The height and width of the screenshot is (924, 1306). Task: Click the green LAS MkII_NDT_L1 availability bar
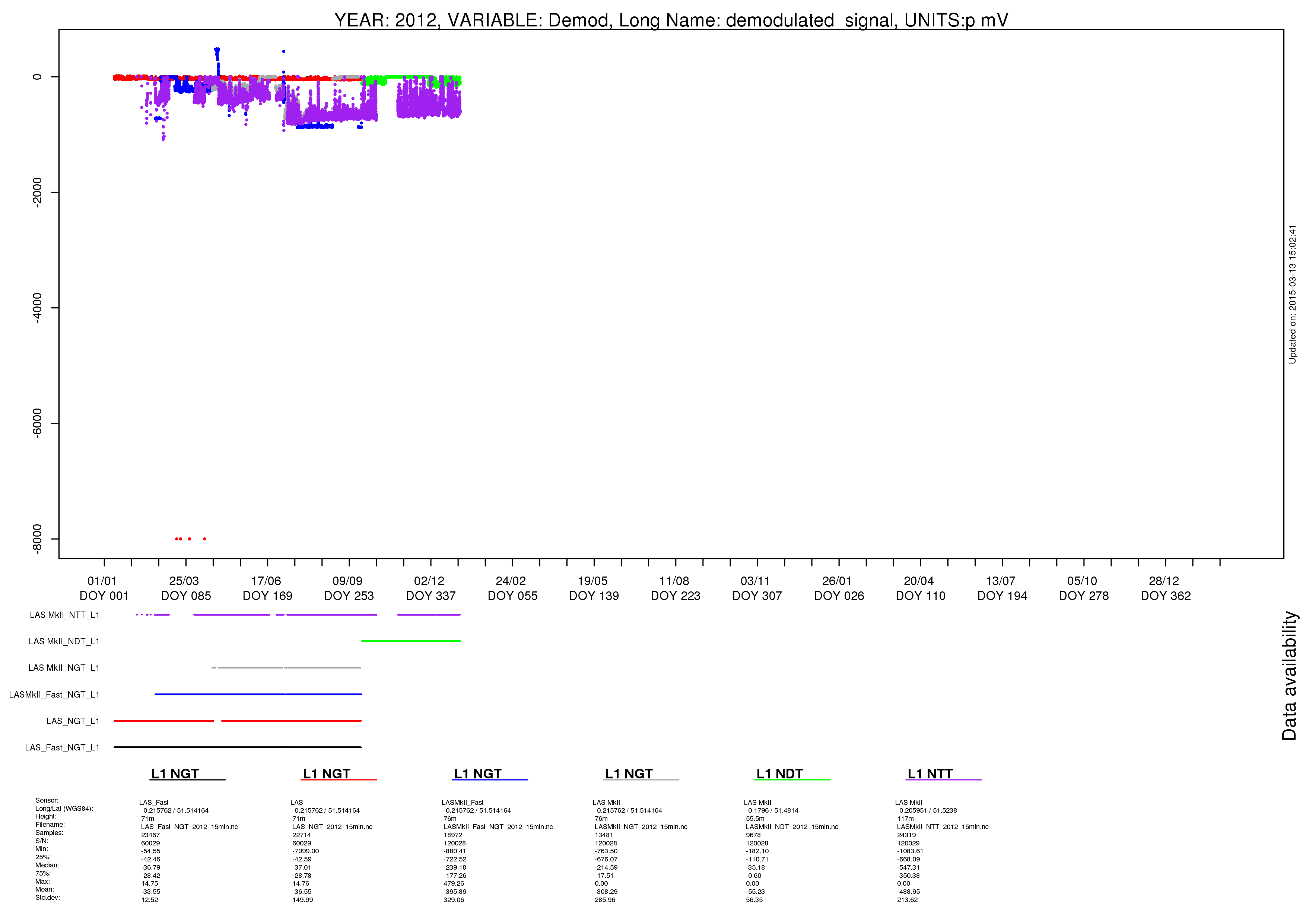pyautogui.click(x=411, y=641)
